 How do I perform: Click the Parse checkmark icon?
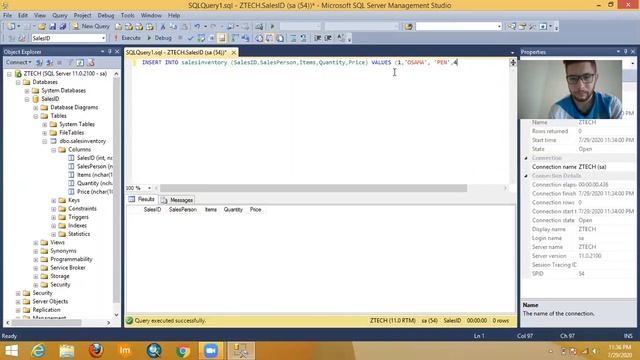coord(190,38)
